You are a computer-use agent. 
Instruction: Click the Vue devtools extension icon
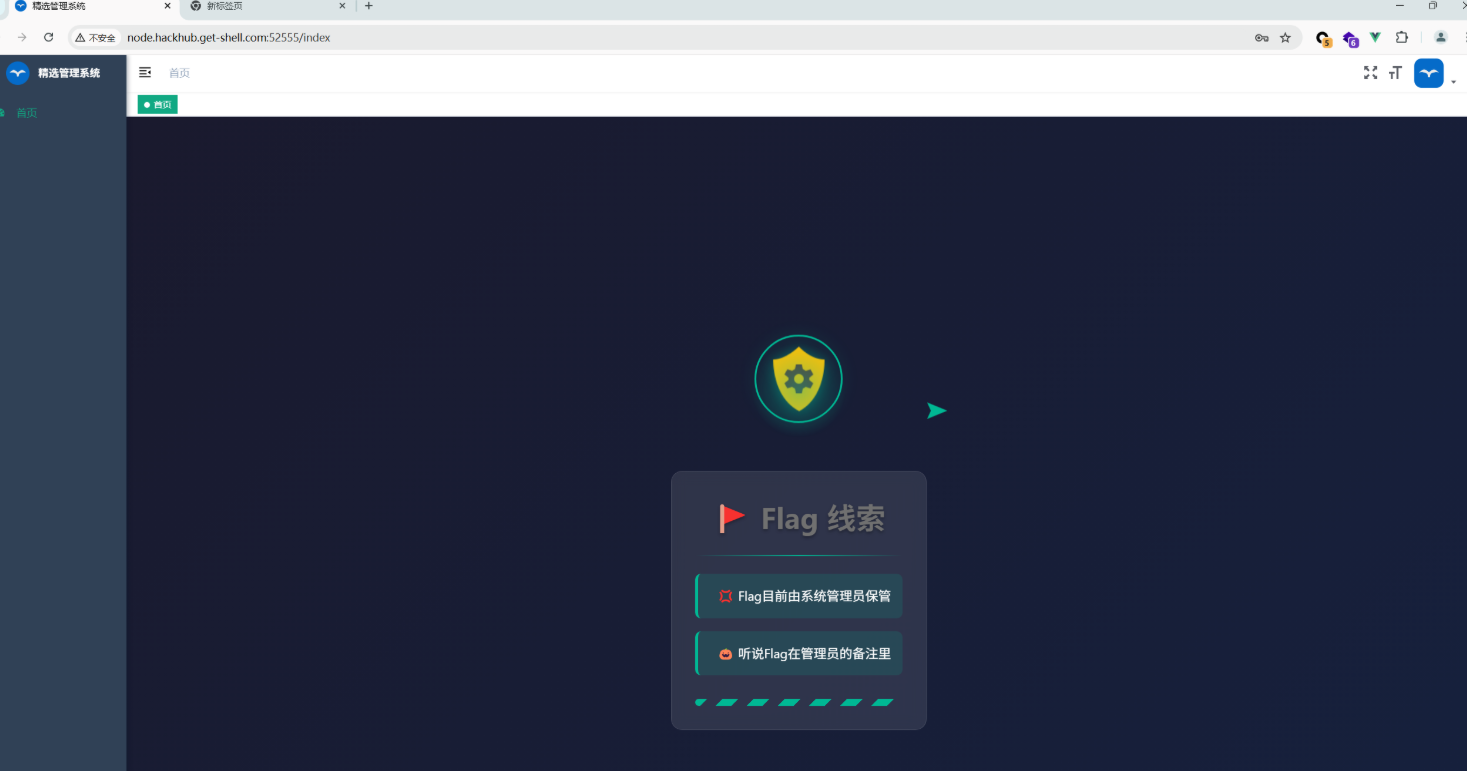pyautogui.click(x=1375, y=38)
